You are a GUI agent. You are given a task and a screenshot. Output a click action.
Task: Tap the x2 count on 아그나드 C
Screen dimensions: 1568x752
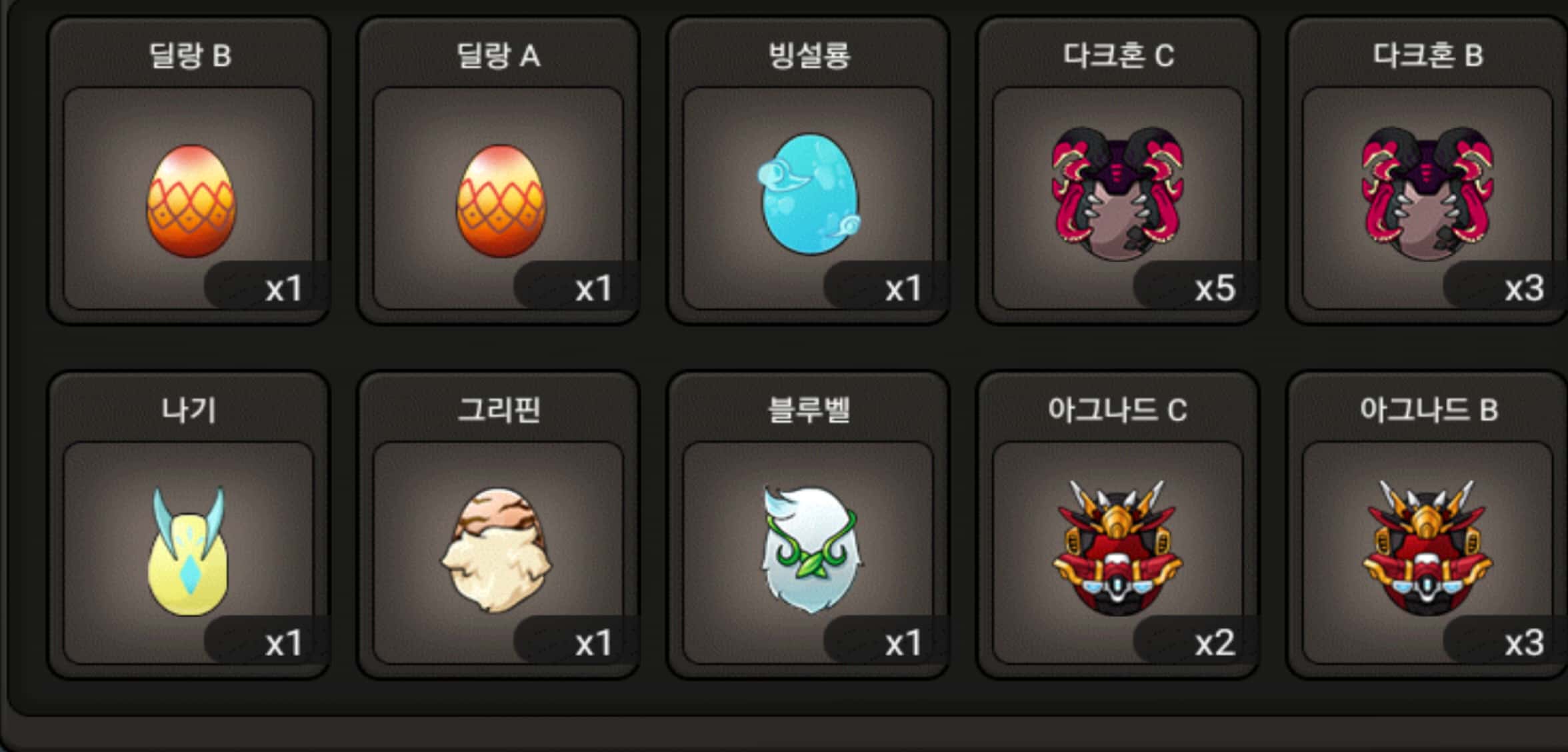(1215, 643)
